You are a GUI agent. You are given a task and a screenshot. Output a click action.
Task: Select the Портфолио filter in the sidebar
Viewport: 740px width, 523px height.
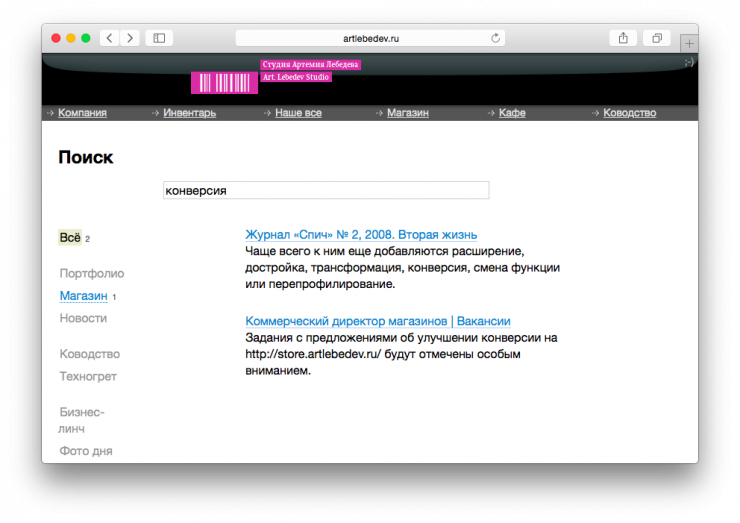(x=92, y=273)
